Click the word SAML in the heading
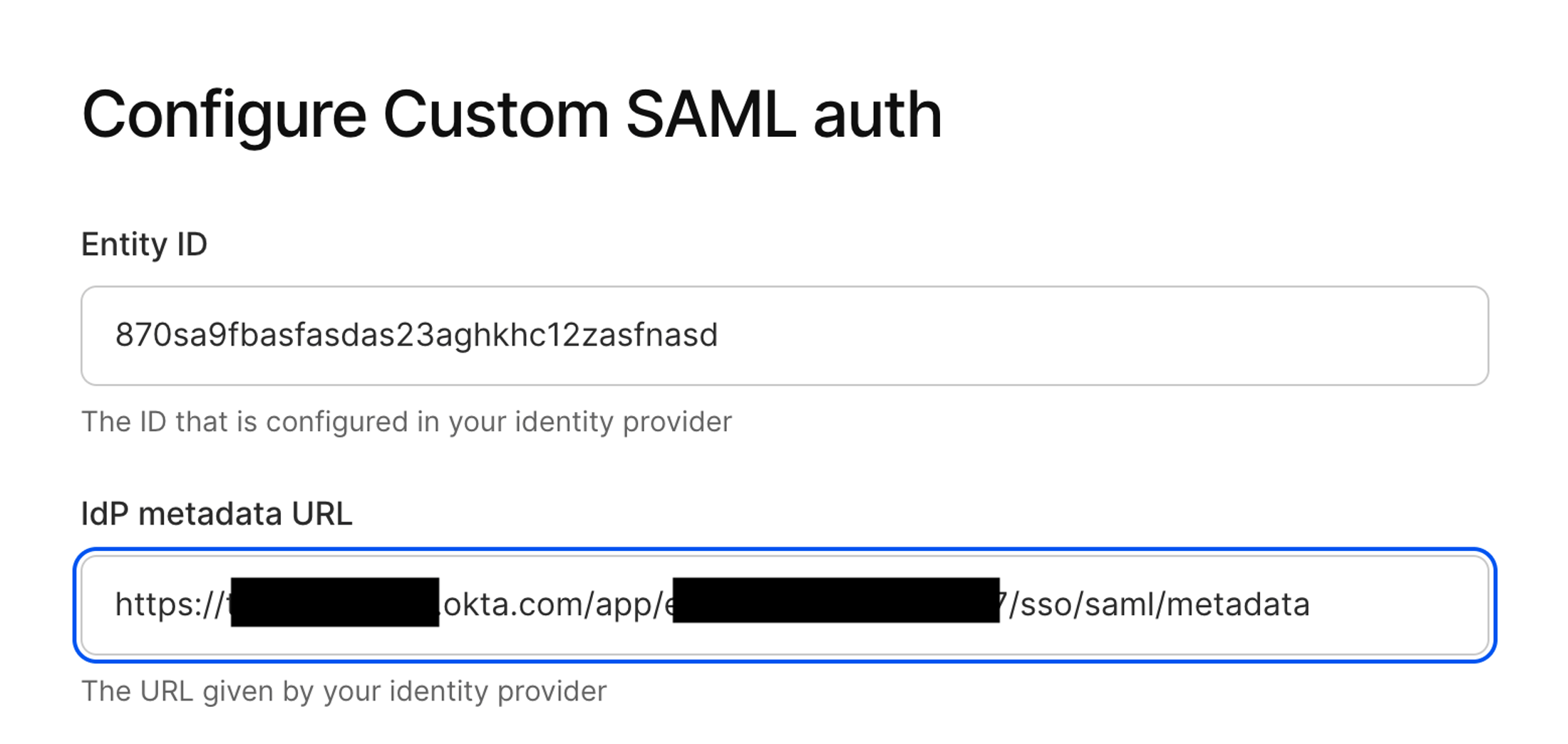This screenshot has height=744, width=1568. 711,115
